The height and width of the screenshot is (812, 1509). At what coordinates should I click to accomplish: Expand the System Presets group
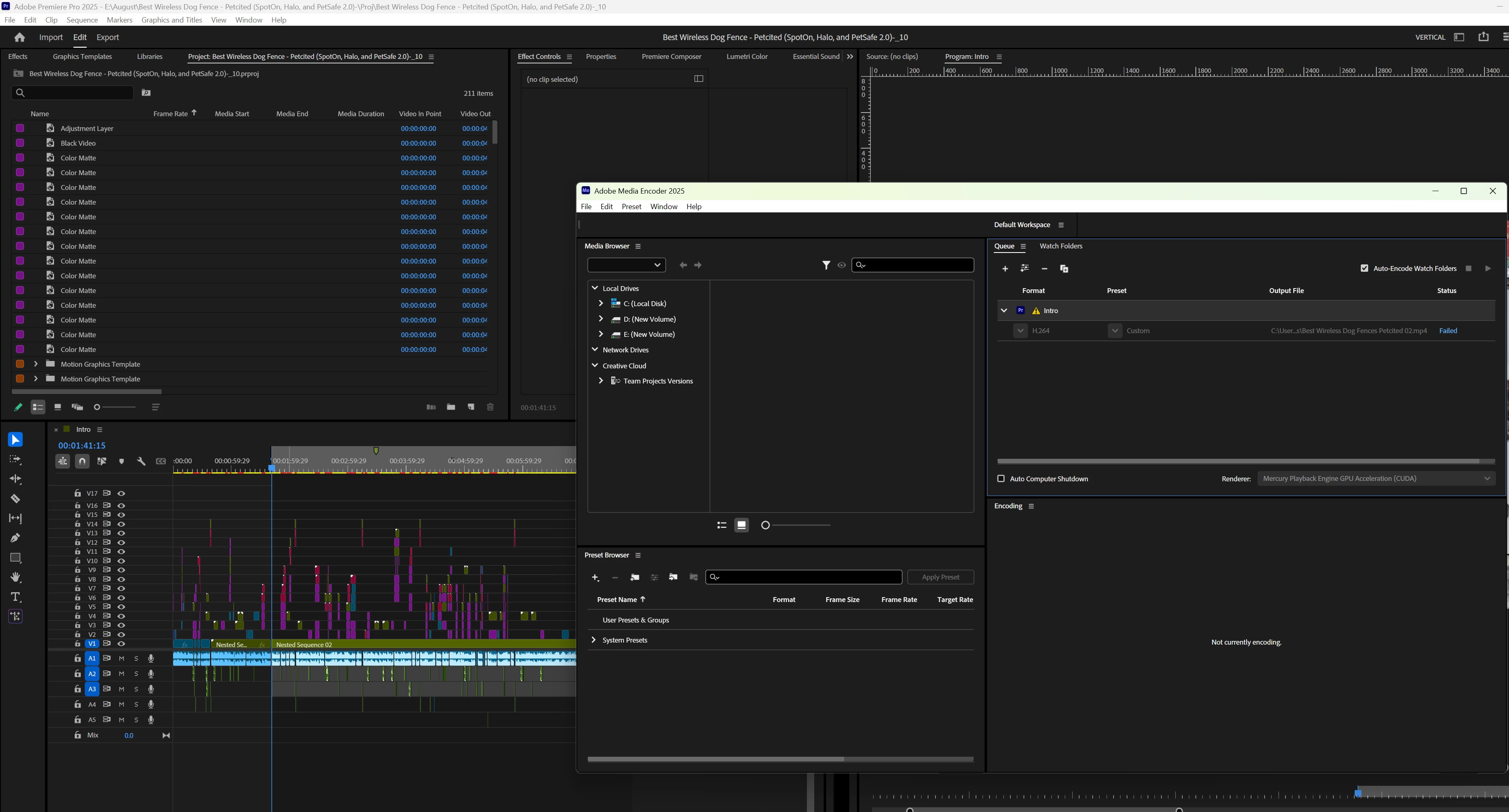594,640
